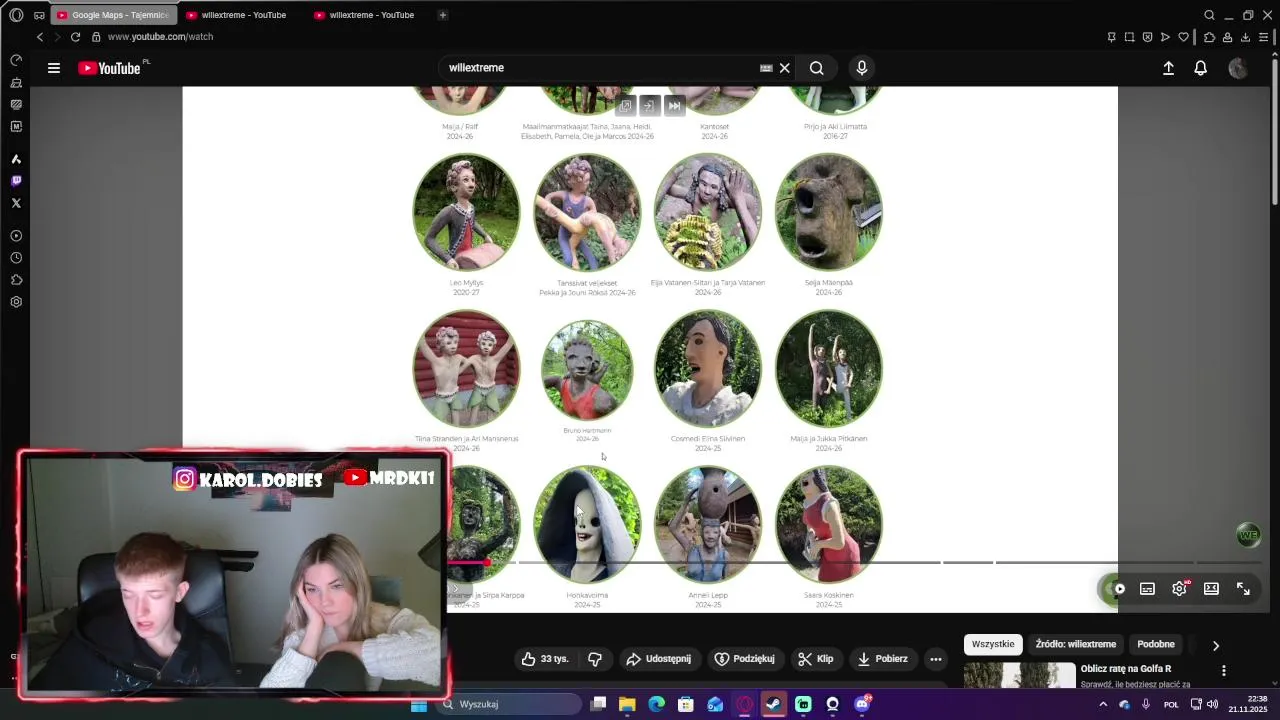Reload the current page

coord(75,37)
